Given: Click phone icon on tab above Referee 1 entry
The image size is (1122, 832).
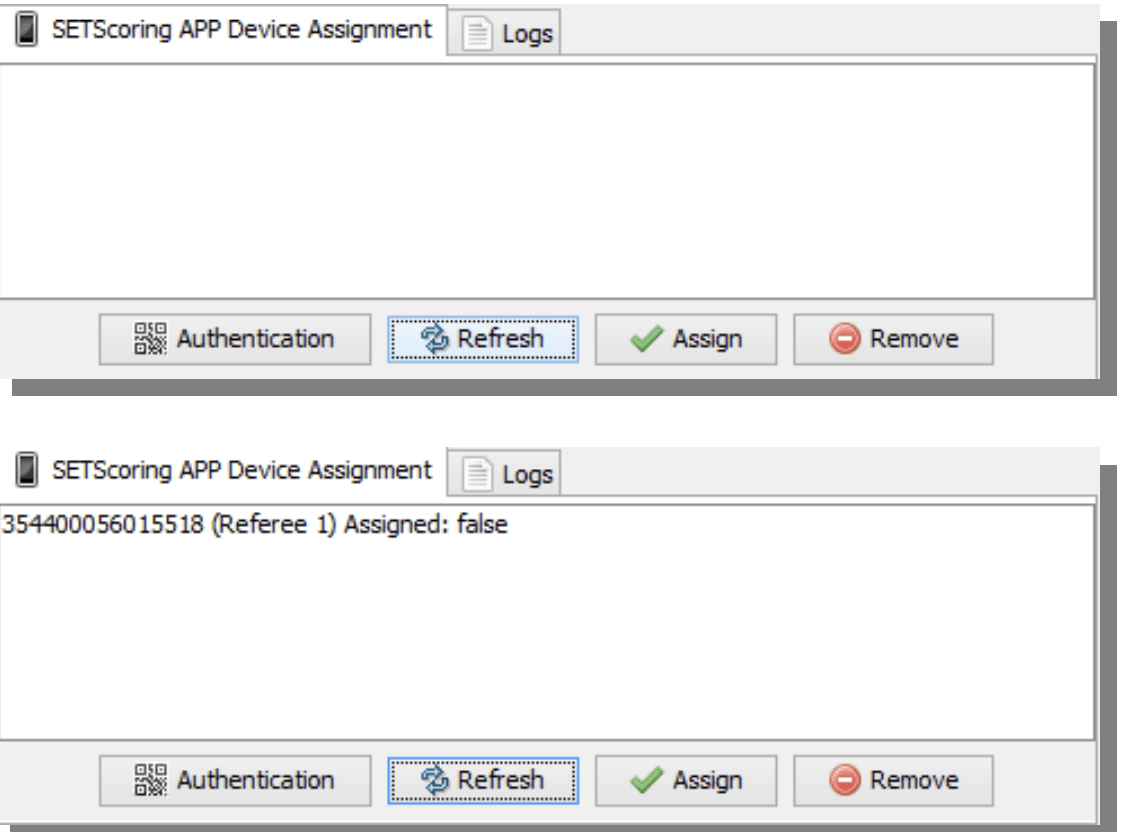Looking at the screenshot, I should [26, 470].
